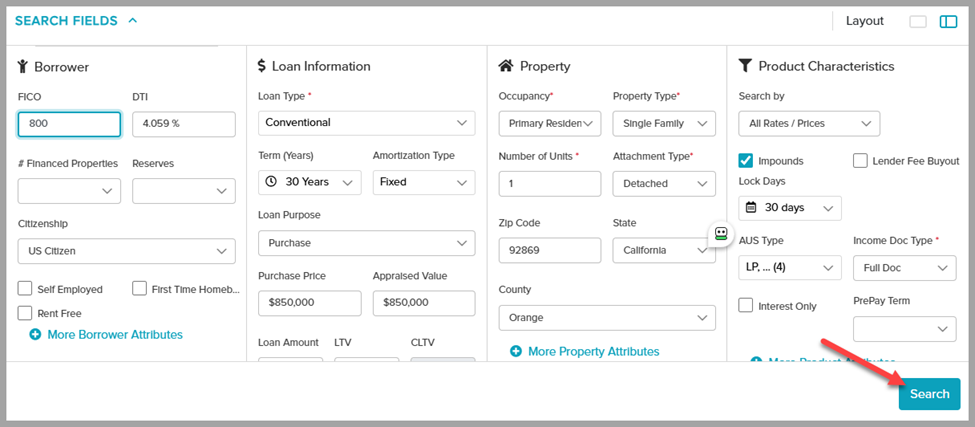Expand the Citizenship dropdown
Image resolution: width=975 pixels, height=427 pixels.
coord(127,251)
